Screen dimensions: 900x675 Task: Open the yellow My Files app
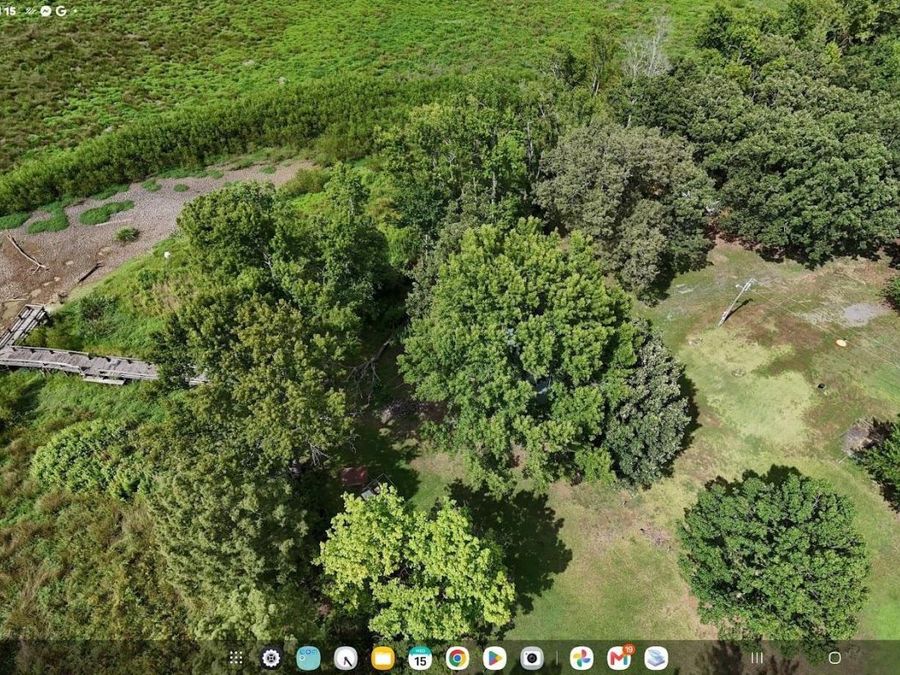pos(383,658)
